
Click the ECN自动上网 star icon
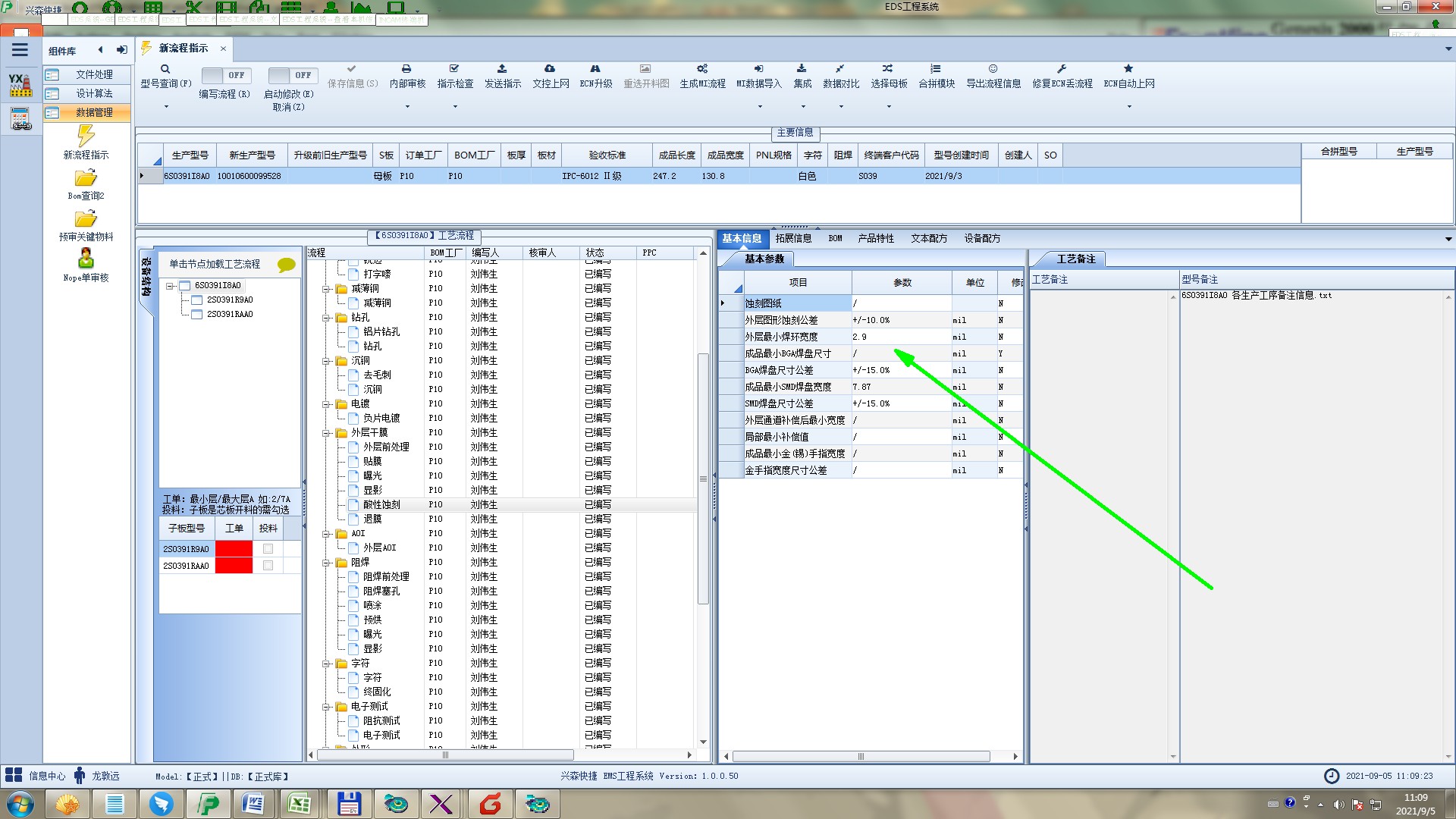(1128, 69)
